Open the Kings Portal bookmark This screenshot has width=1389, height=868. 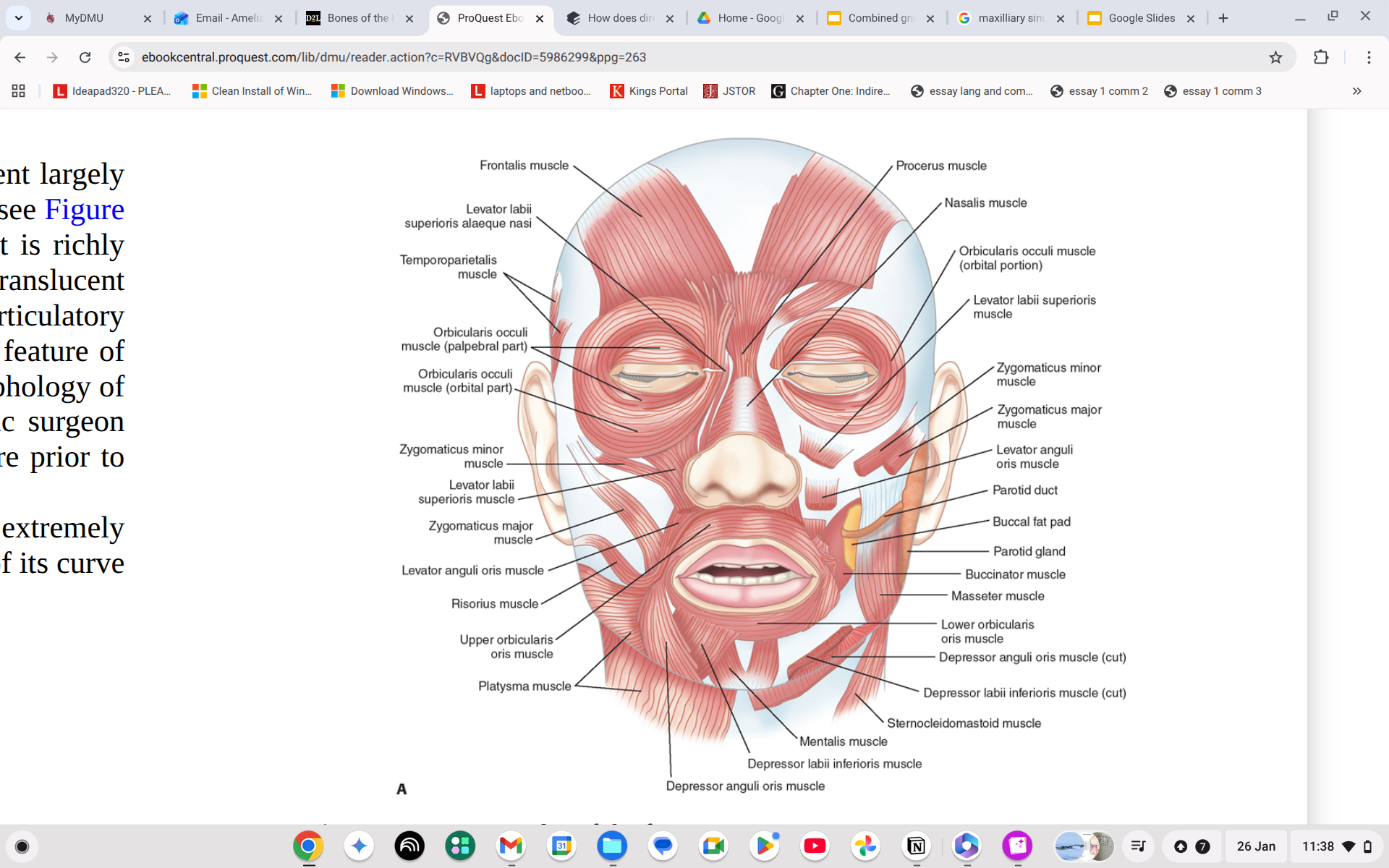[x=648, y=91]
